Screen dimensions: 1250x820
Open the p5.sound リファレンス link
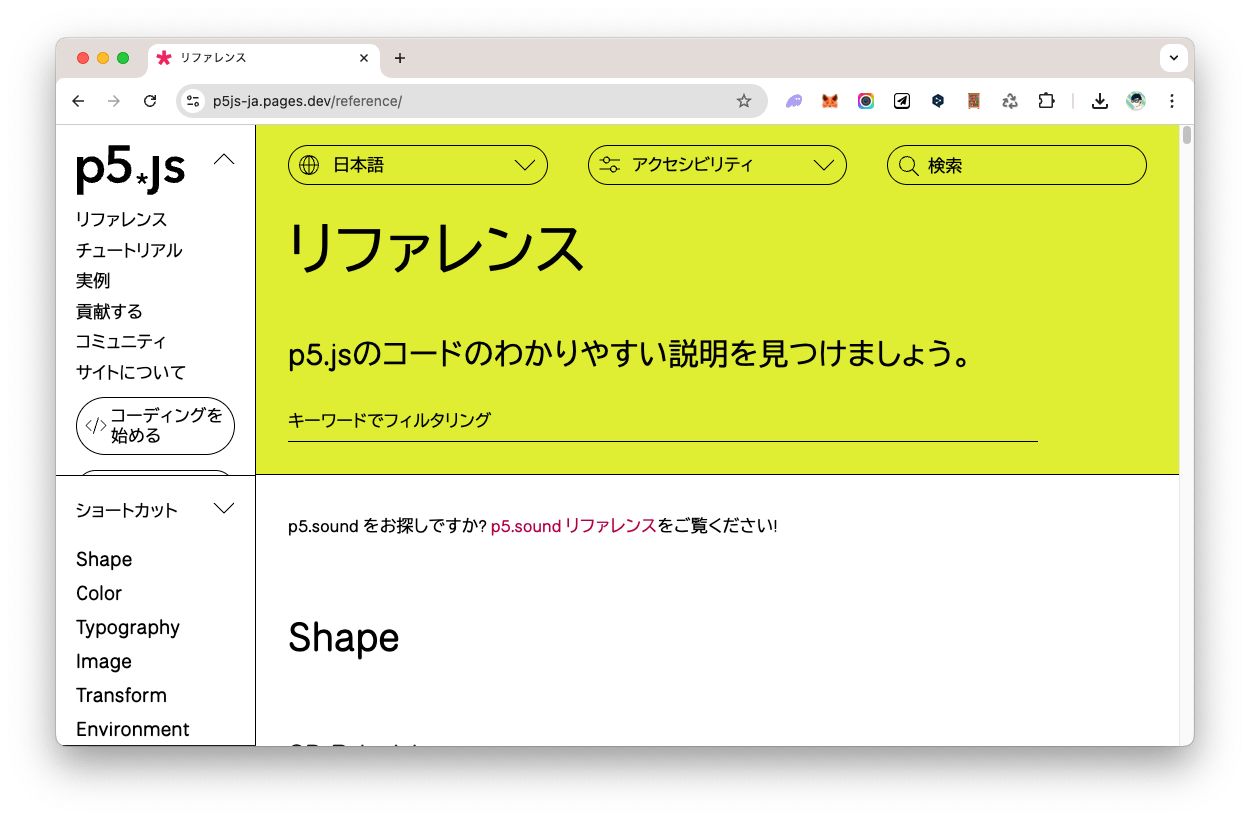click(573, 526)
